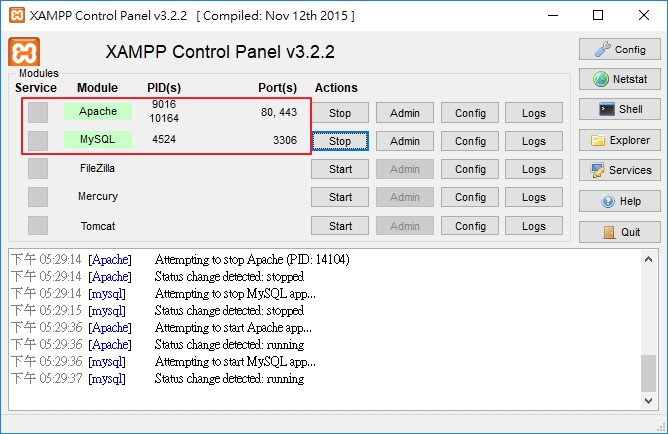Click the Tomcat module name
Screen dimensions: 668x434
point(98,226)
